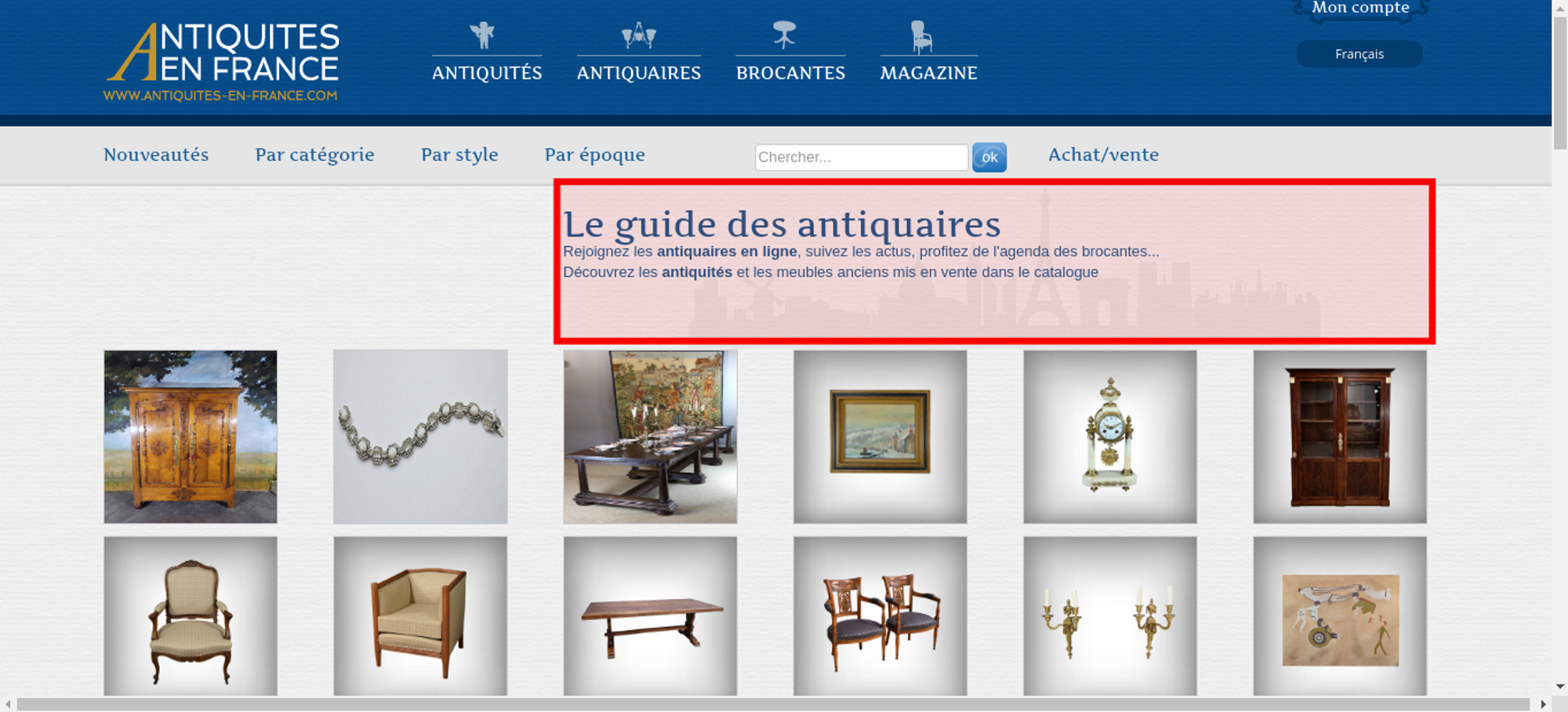Click the Antiquités en France logo
The width and height of the screenshot is (1568, 712).
pos(223,62)
